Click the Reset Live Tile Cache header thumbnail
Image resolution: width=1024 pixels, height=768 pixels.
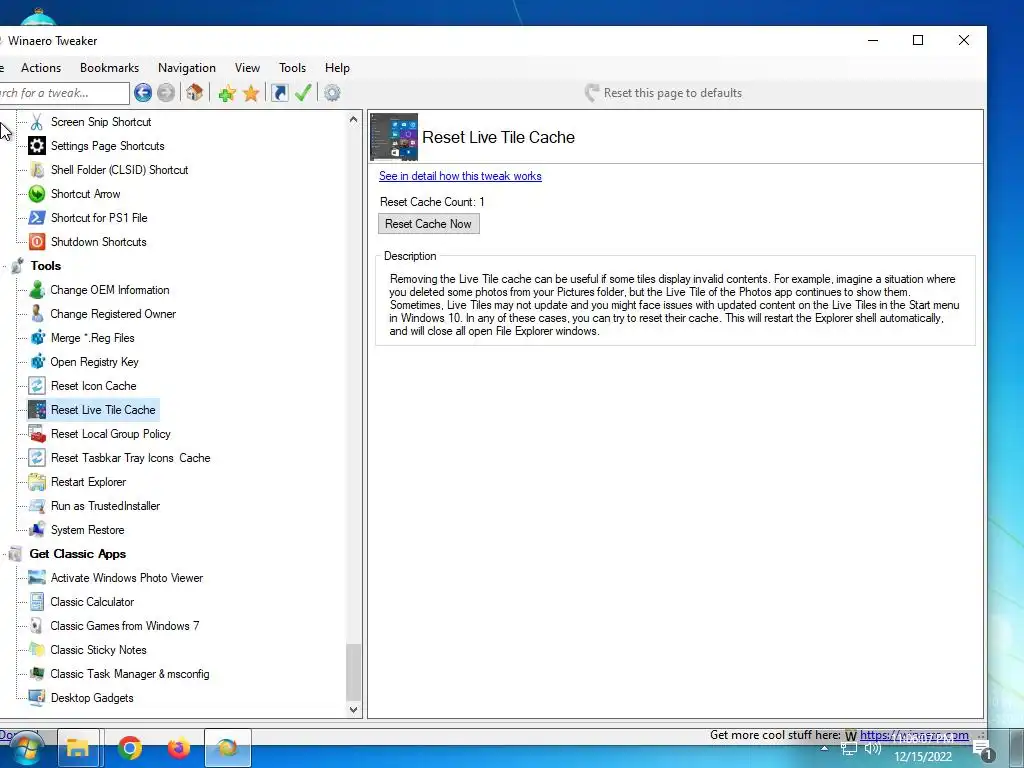point(394,137)
